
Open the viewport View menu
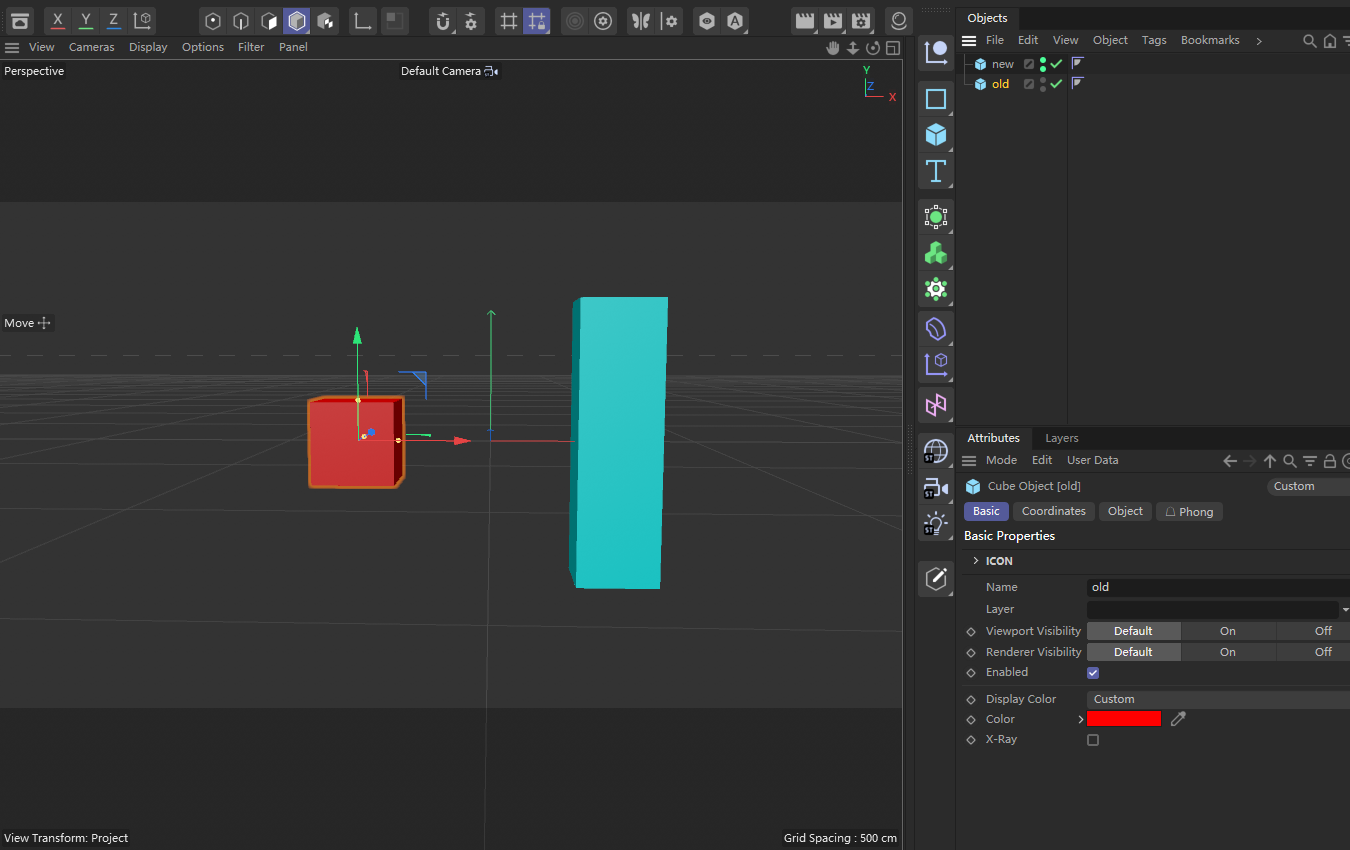[x=42, y=47]
